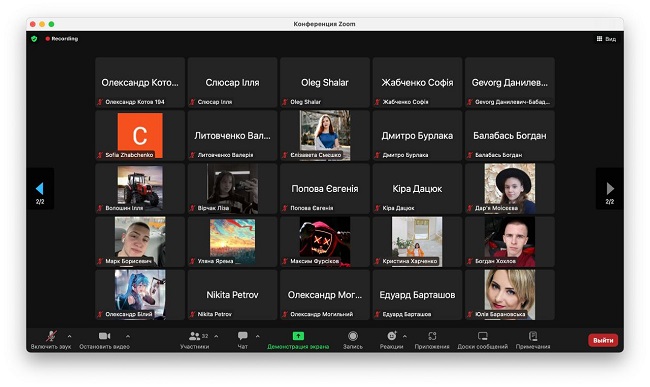Click the Participants icon in the toolbar
Image resolution: width=650 pixels, height=387 pixels.
tap(194, 336)
